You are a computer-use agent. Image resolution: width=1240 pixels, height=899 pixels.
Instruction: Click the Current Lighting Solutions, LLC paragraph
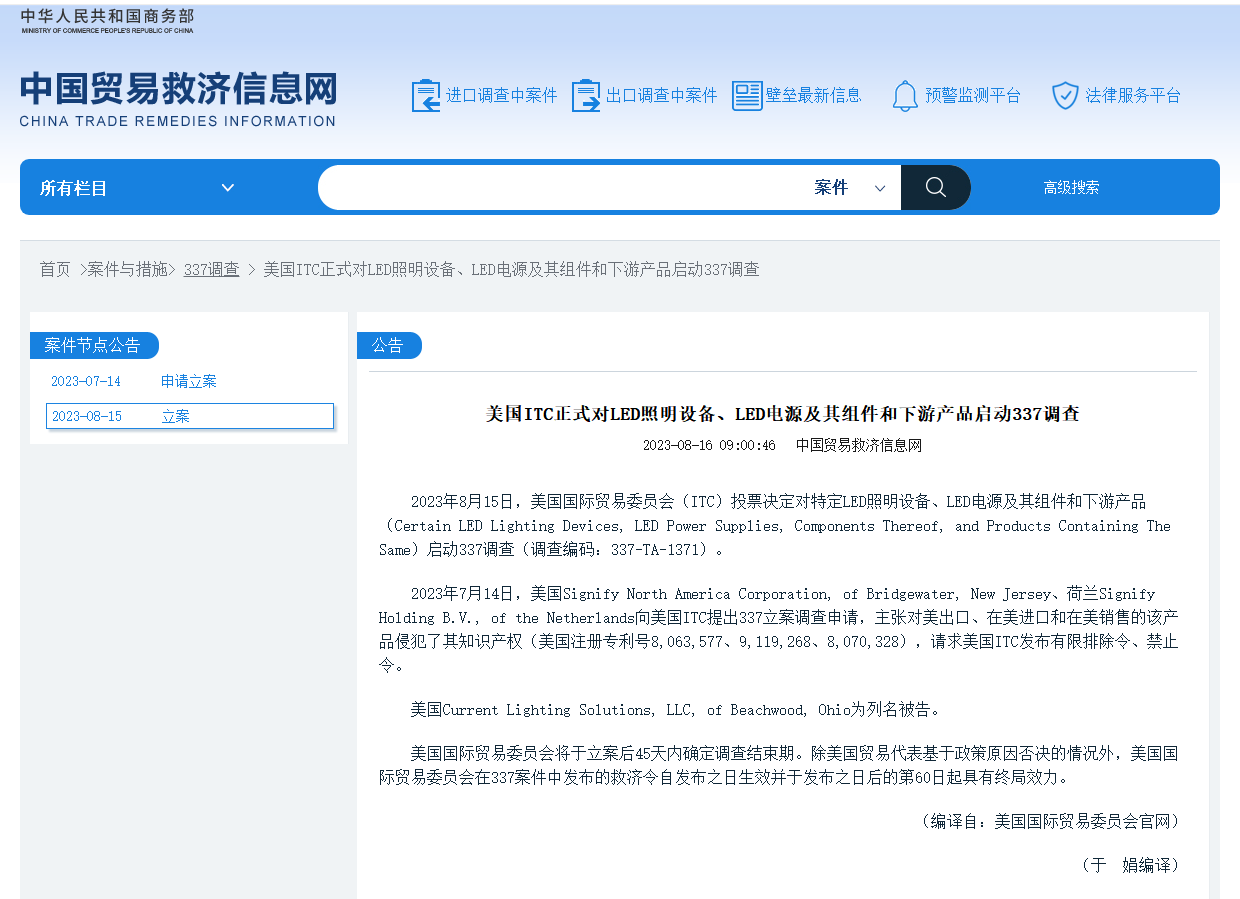tap(675, 710)
